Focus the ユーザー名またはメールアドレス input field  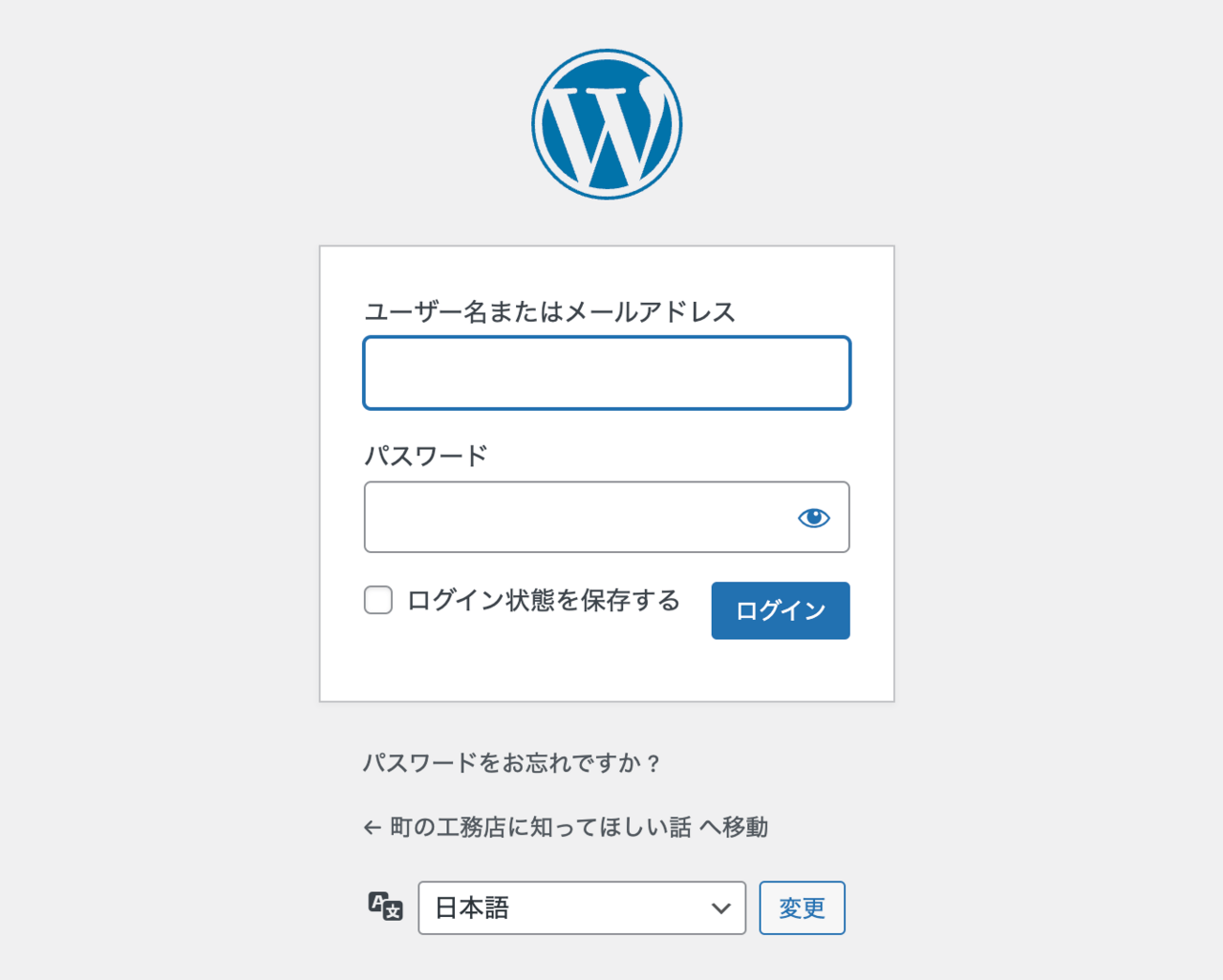607,373
